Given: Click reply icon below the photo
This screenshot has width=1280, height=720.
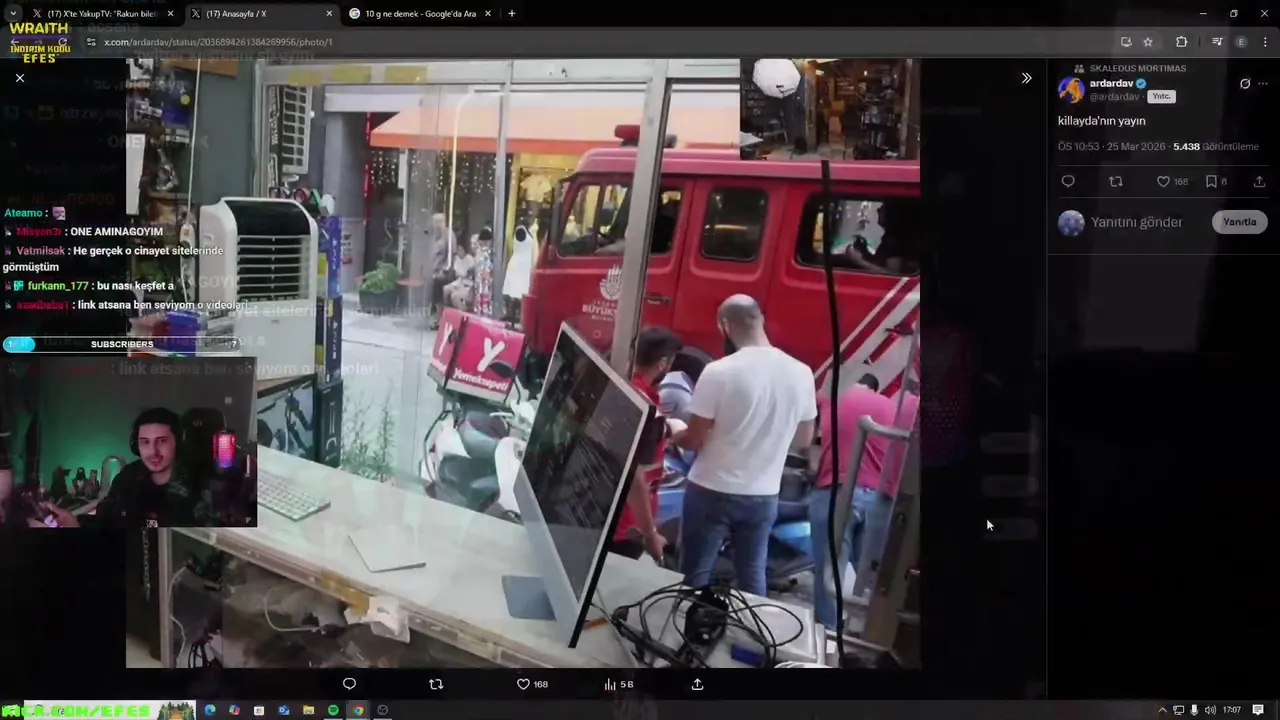Looking at the screenshot, I should coord(349,684).
